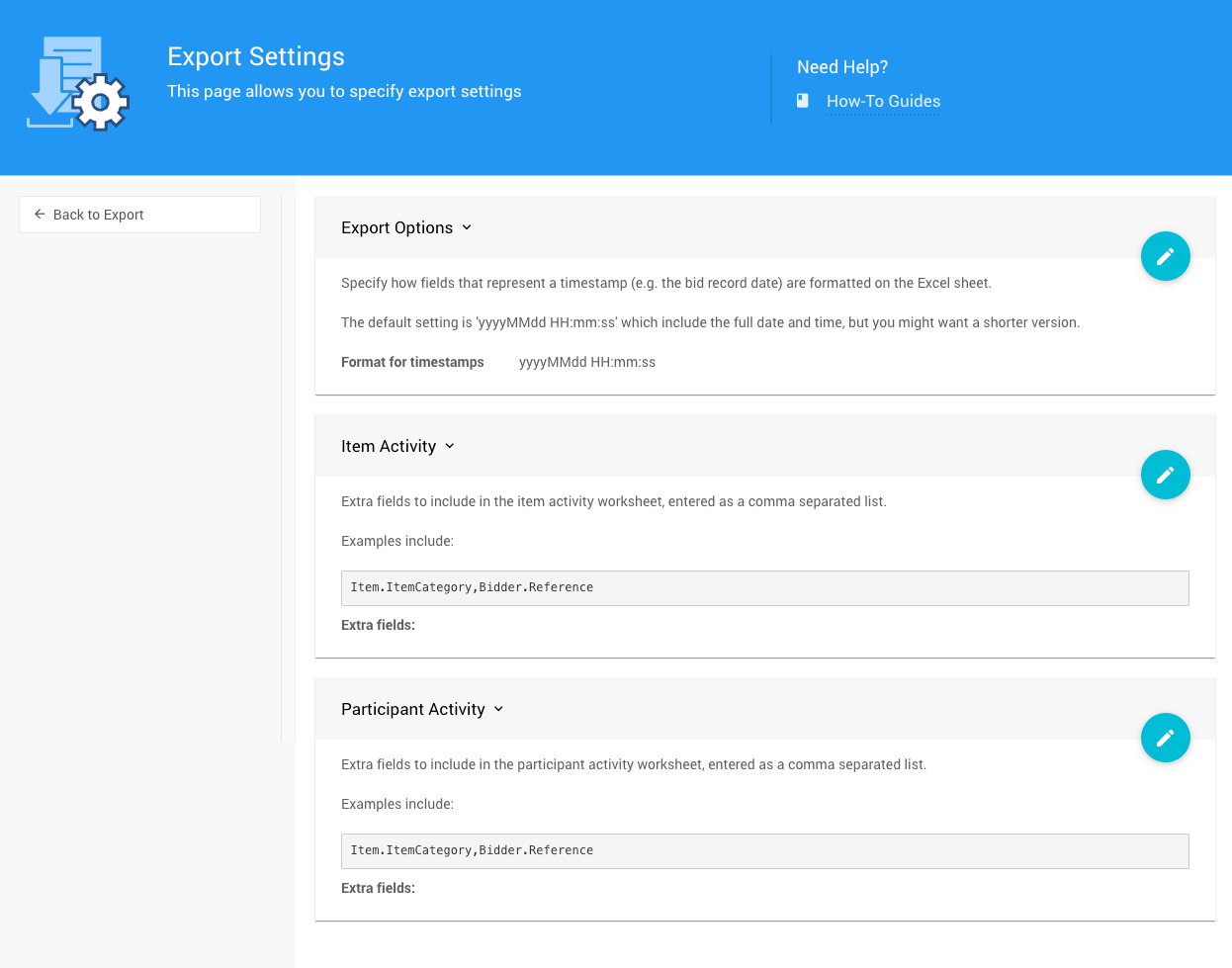Edit Export Options with the pencil button
Screen dimensions: 1232x968
coord(1165,257)
